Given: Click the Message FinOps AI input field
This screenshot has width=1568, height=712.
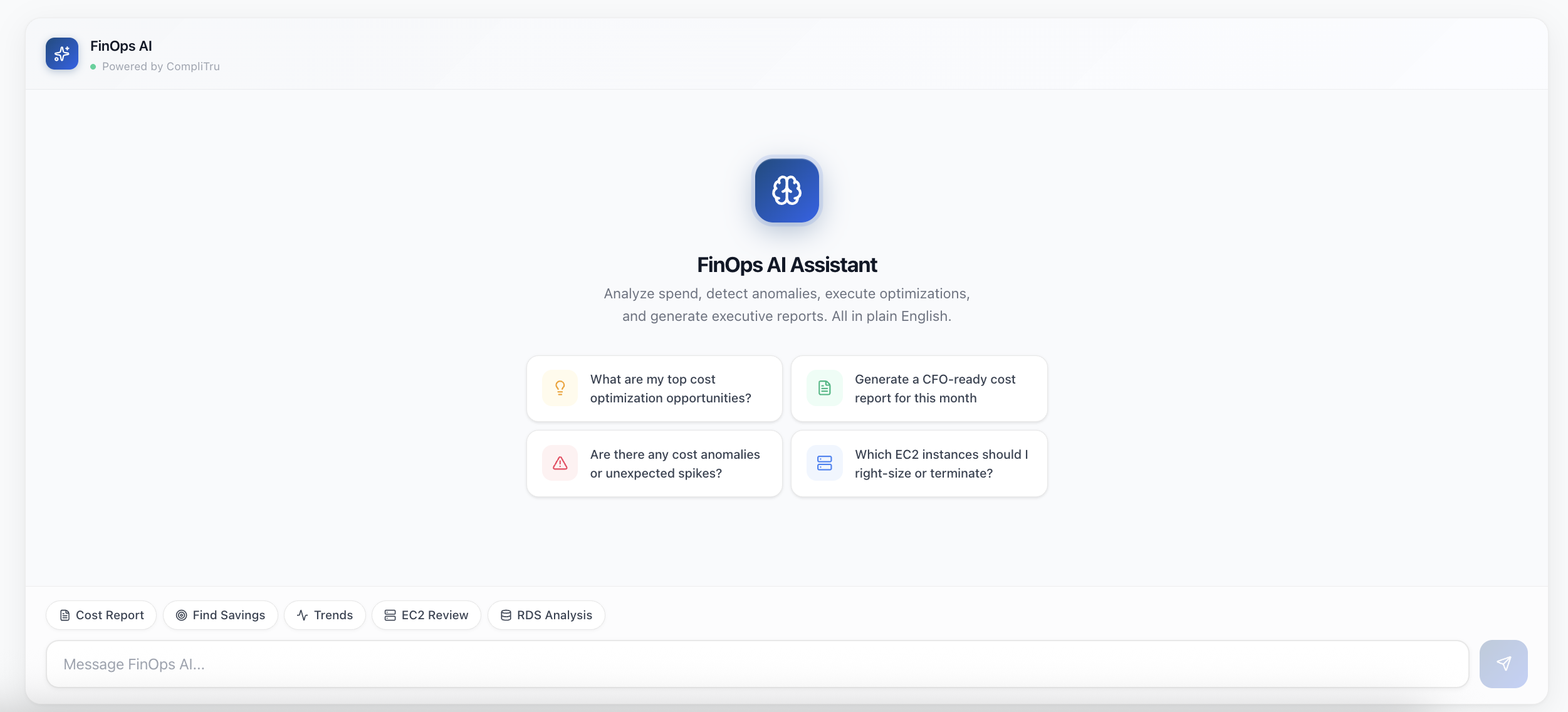Looking at the screenshot, I should (752, 663).
